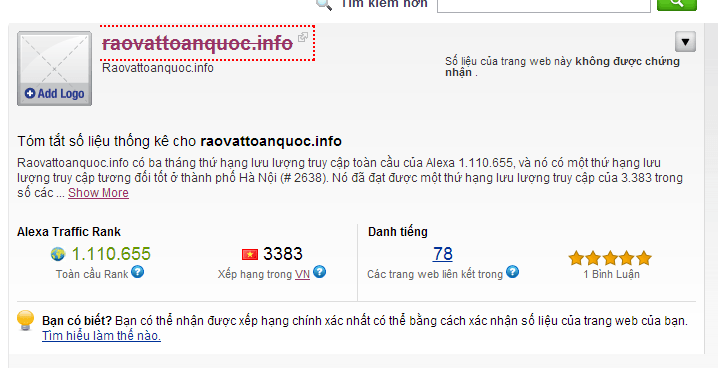718x368 pixels.
Task: Click the Add Logo placeholder
Action: (54, 69)
